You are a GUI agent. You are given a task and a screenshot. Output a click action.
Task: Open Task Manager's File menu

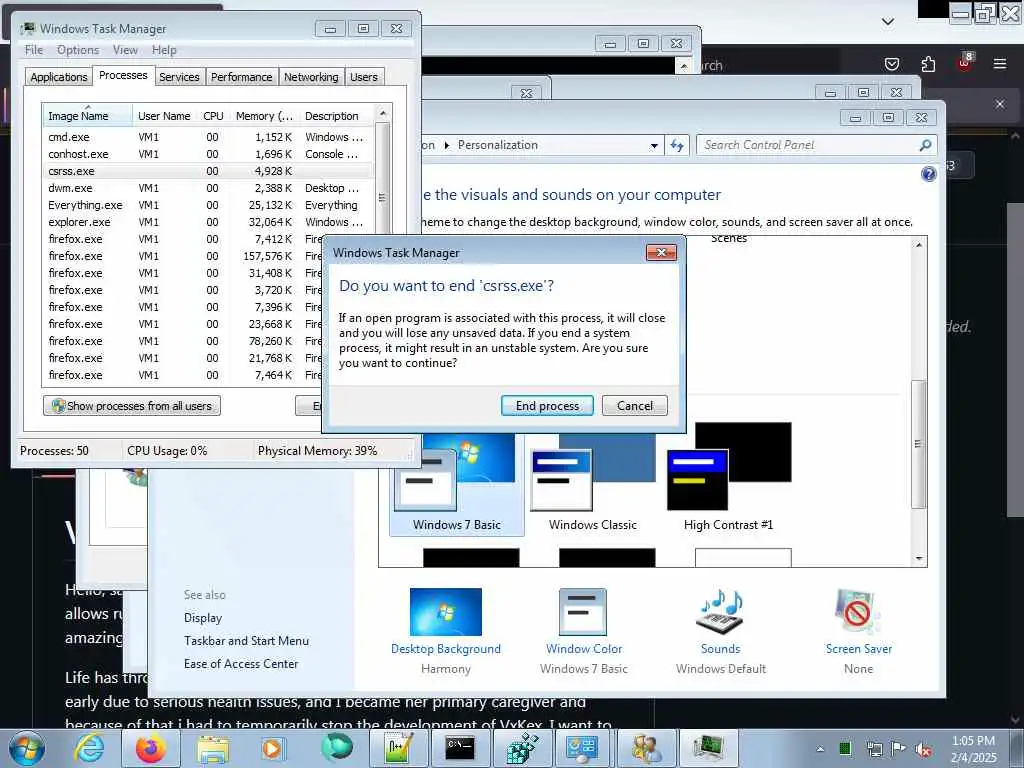[34, 50]
